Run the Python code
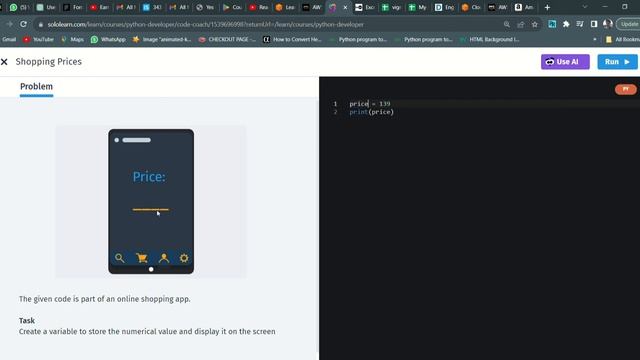The image size is (640, 360). pos(617,62)
